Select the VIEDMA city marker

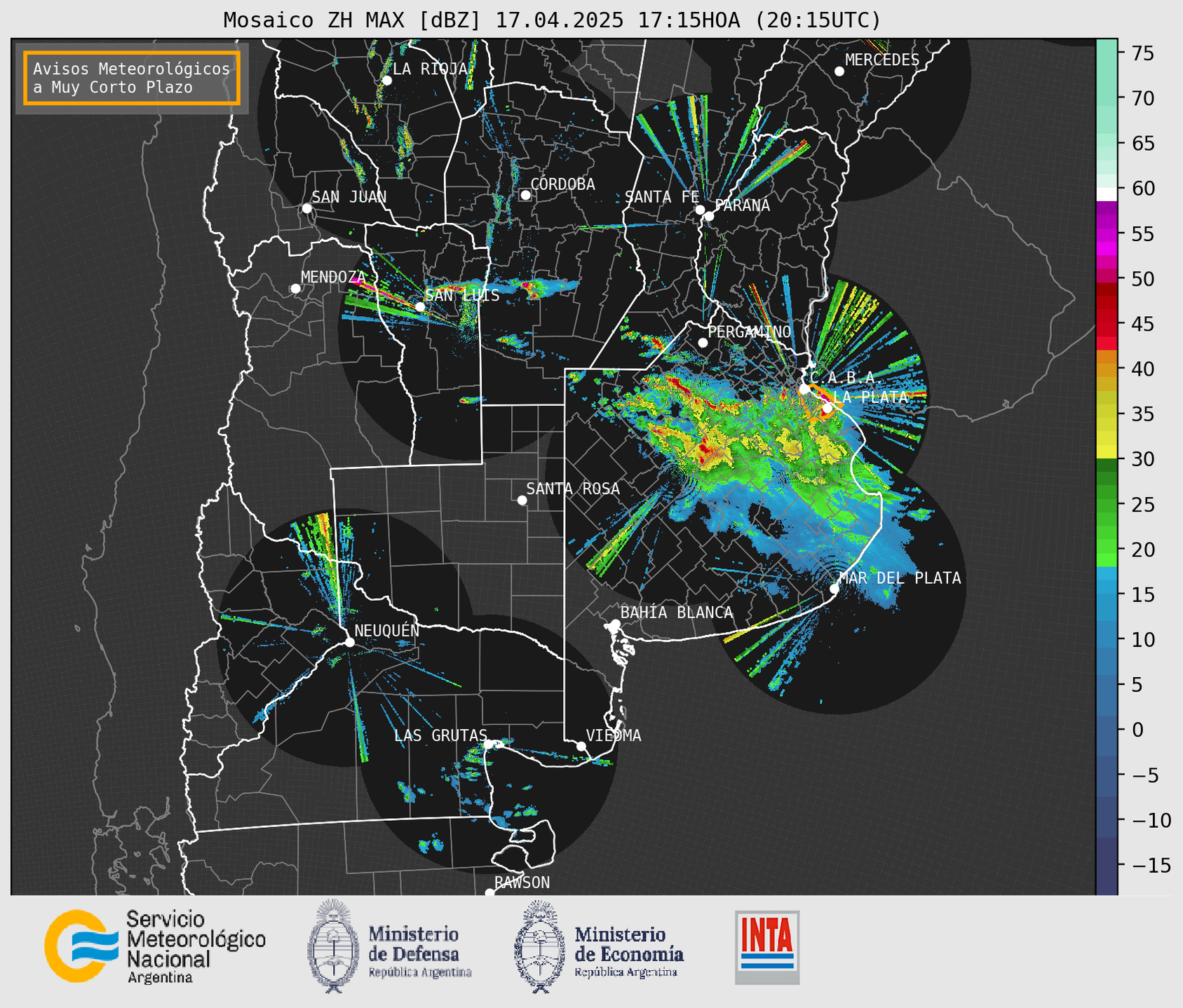pos(581,746)
